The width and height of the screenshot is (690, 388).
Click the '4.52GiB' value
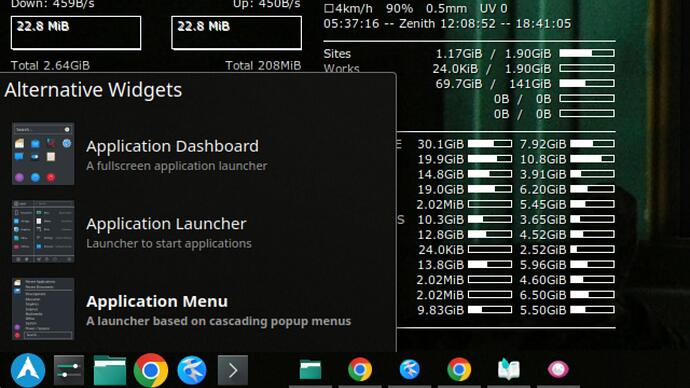pyautogui.click(x=543, y=234)
